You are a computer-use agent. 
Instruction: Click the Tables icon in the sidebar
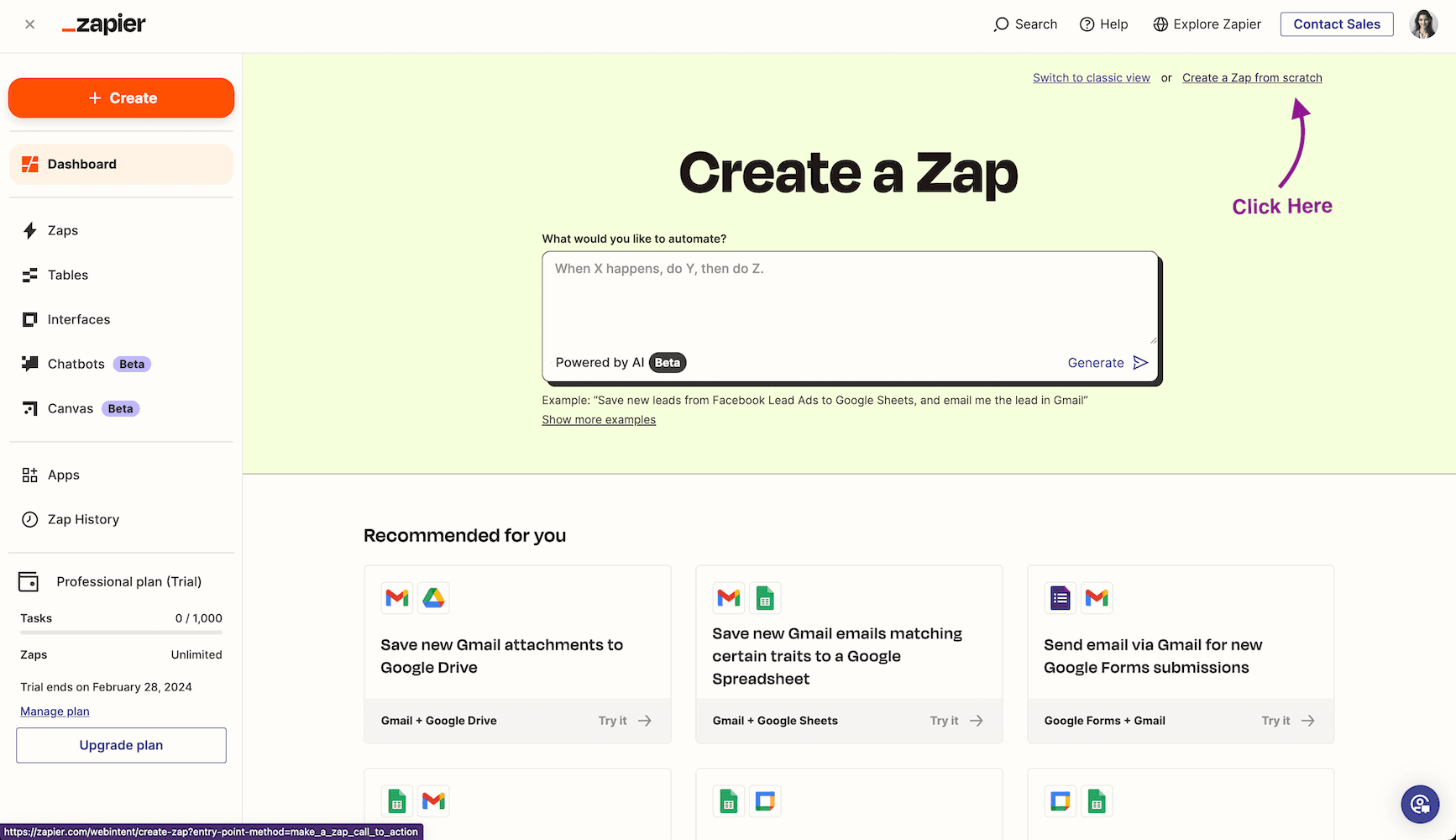pos(30,275)
